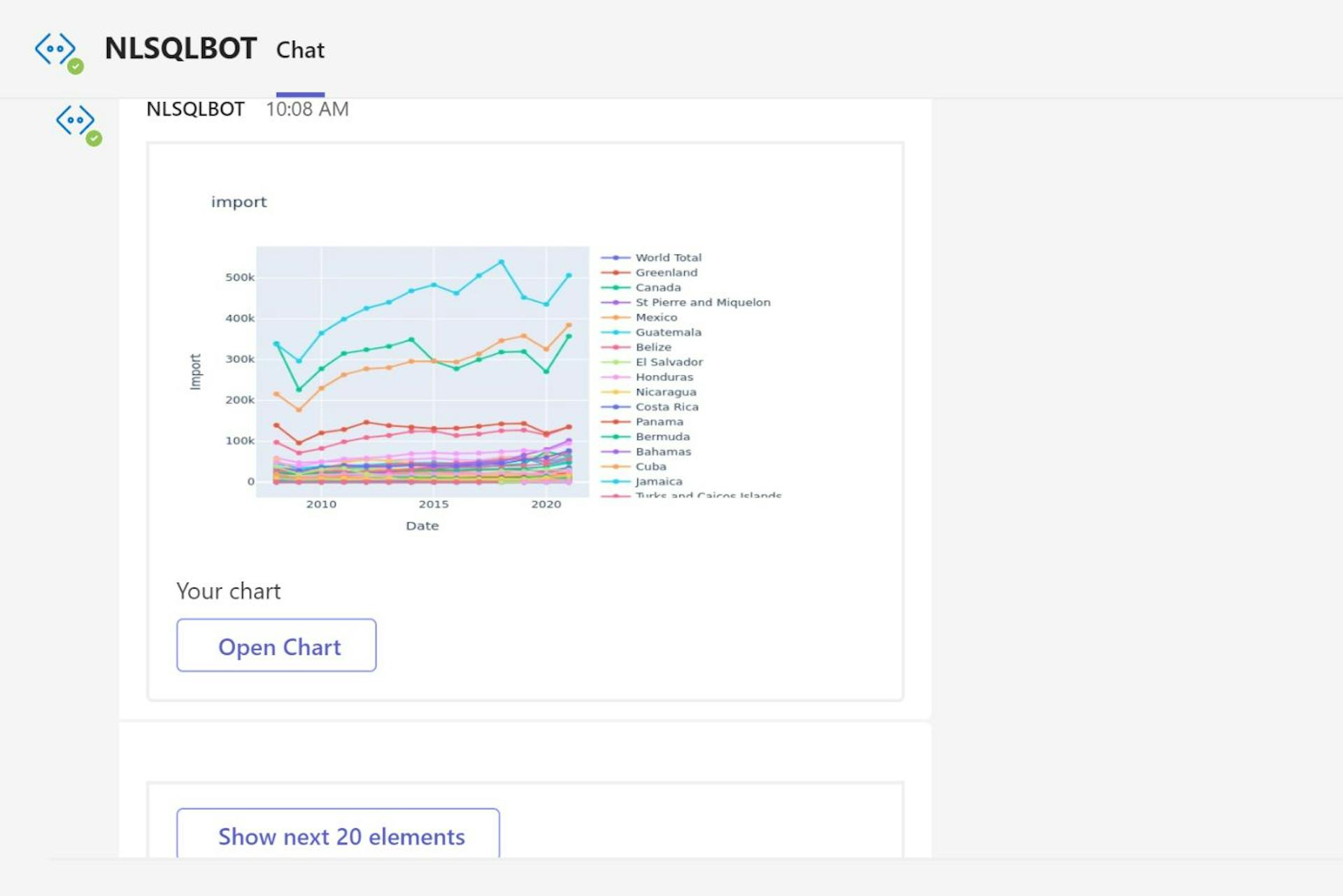Click the Open Chart button
The image size is (1343, 896).
pos(276,646)
